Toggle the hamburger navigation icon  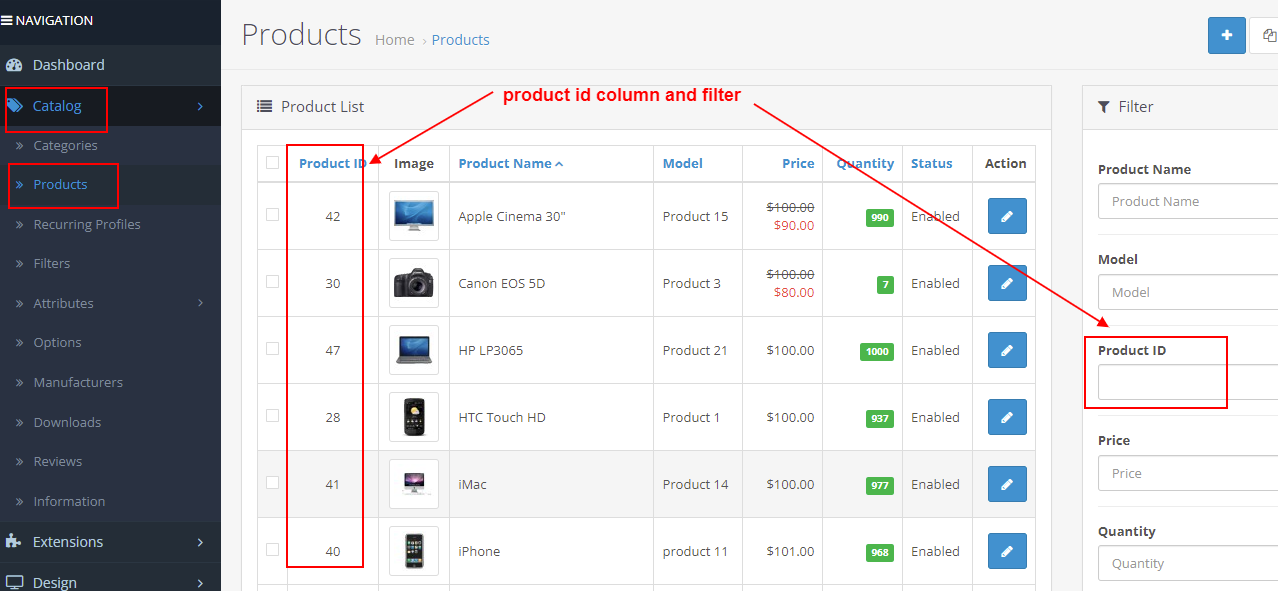click(7, 20)
